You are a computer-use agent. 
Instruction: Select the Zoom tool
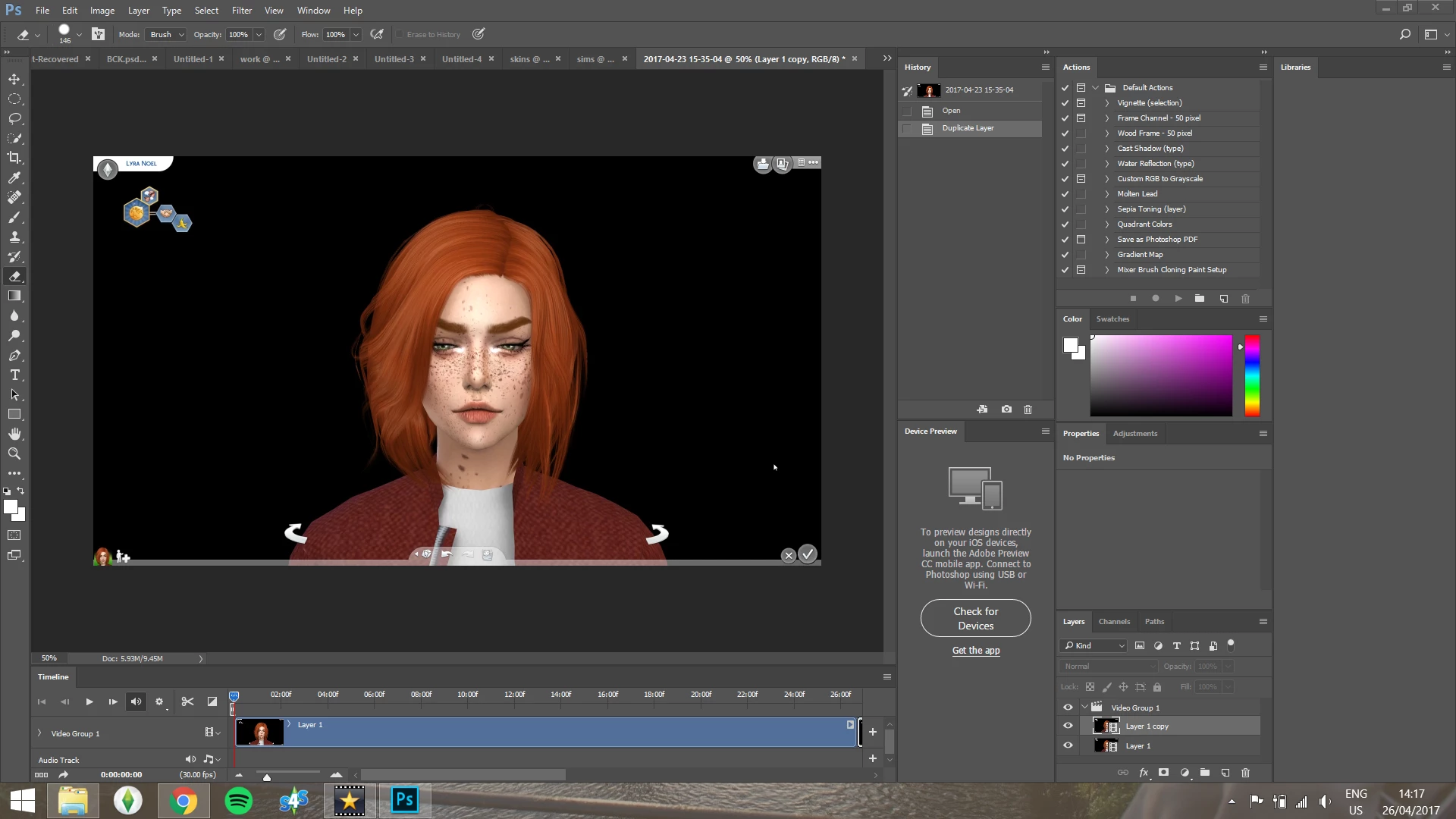click(x=14, y=453)
